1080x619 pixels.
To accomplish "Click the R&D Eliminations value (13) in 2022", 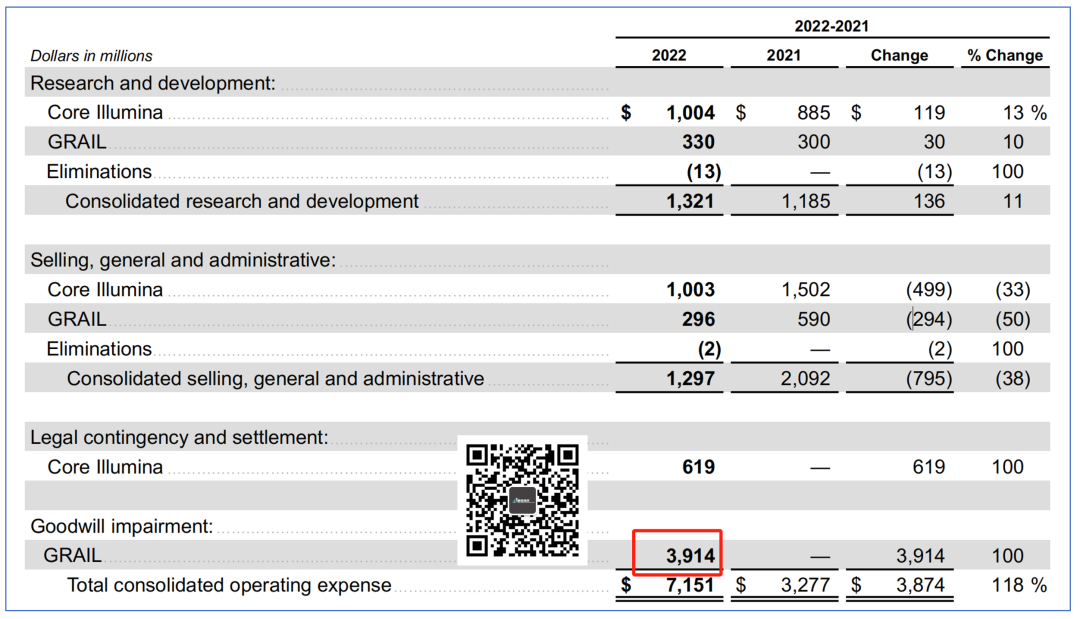I will (703, 172).
